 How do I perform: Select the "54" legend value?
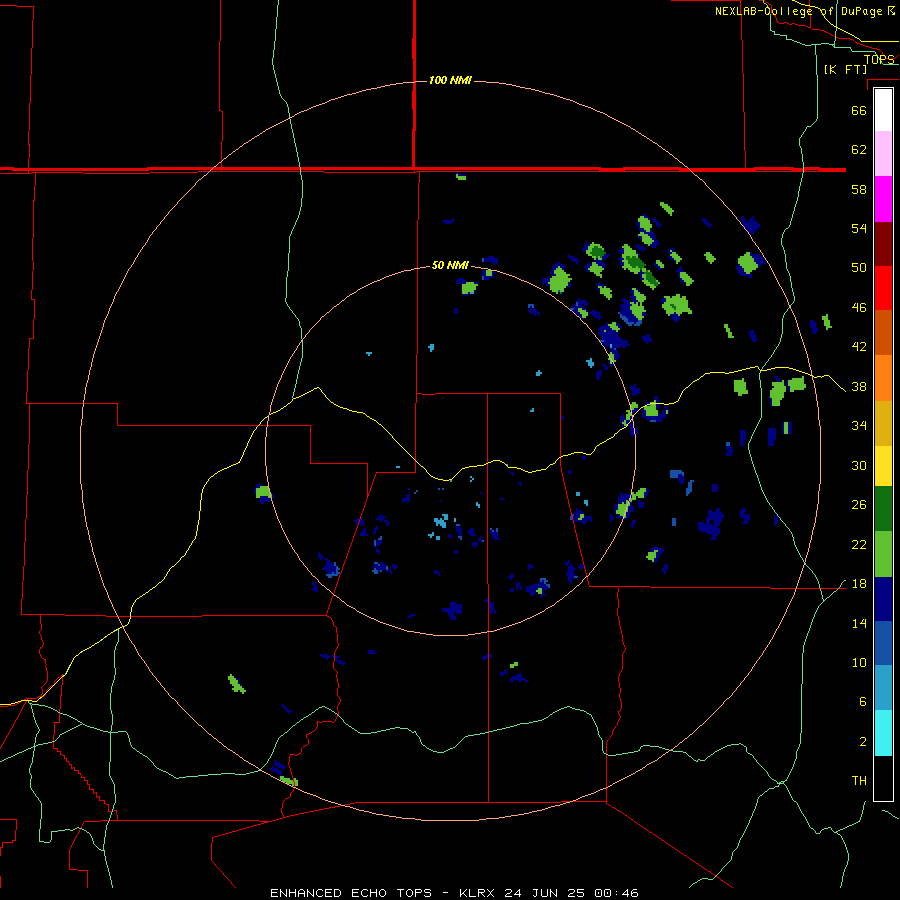point(859,228)
